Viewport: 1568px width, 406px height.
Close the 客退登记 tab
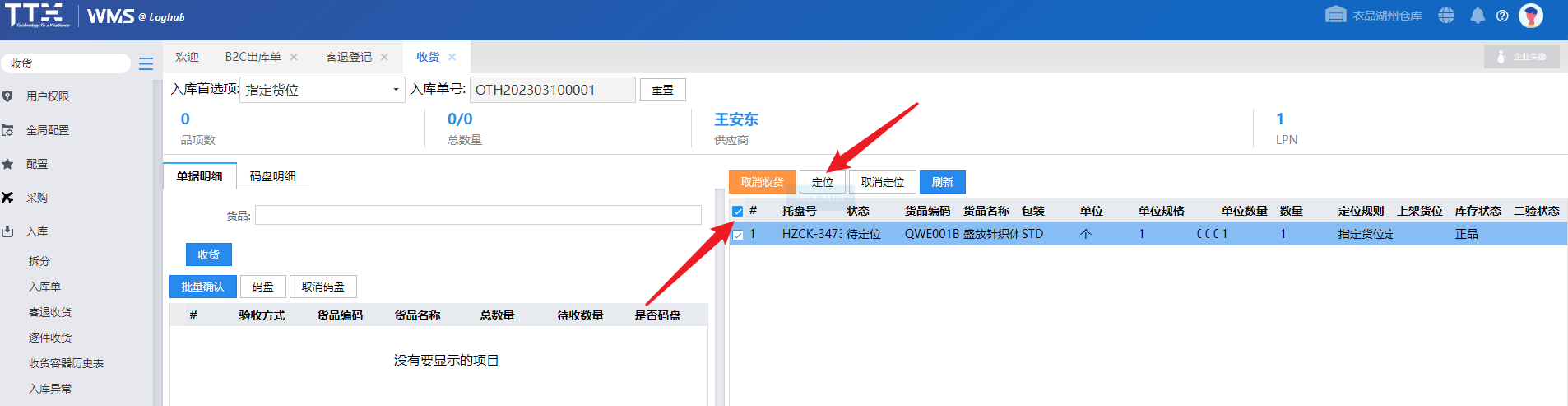click(x=385, y=57)
